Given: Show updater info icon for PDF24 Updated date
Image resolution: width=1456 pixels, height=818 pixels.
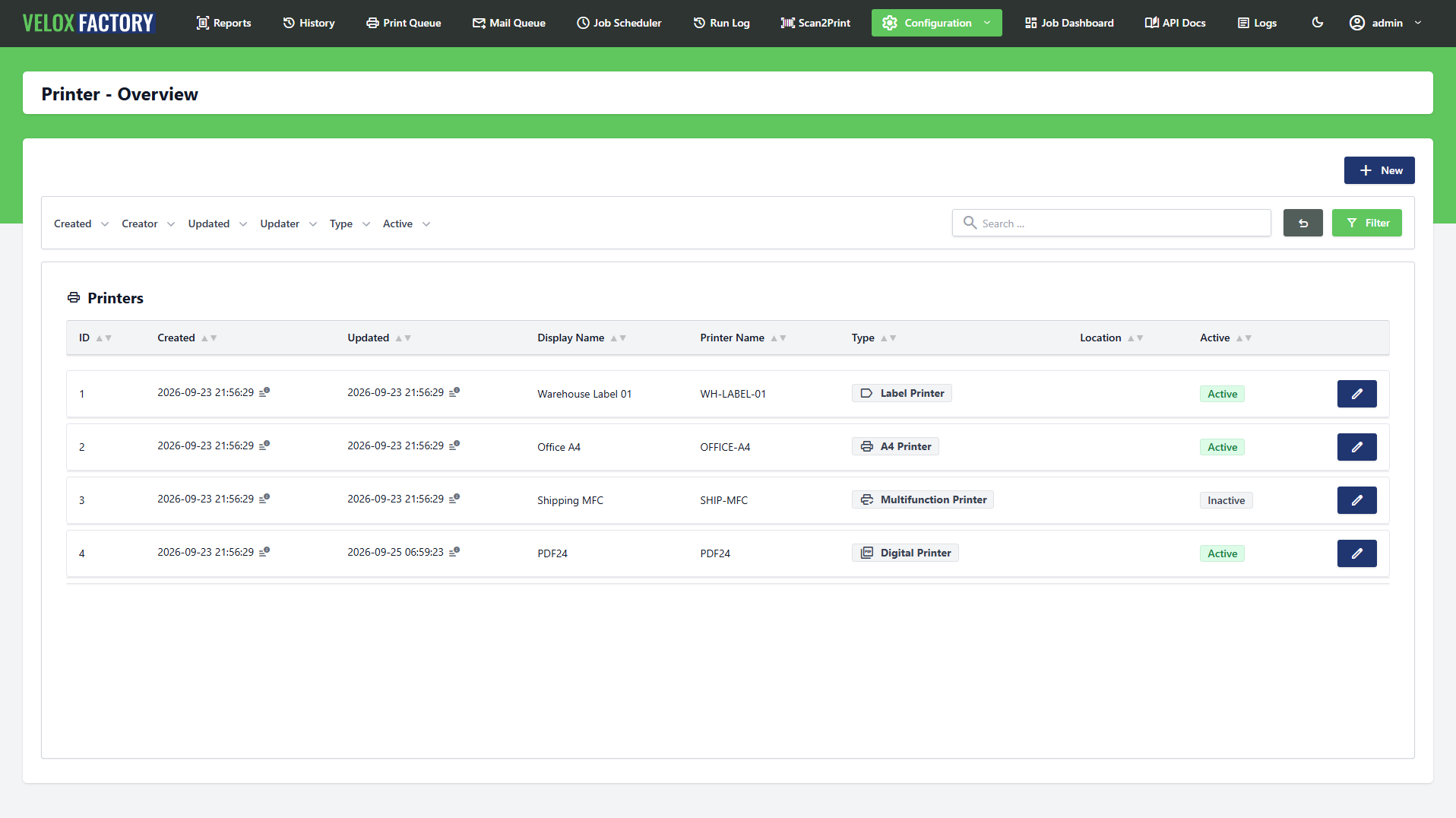Looking at the screenshot, I should tap(454, 552).
